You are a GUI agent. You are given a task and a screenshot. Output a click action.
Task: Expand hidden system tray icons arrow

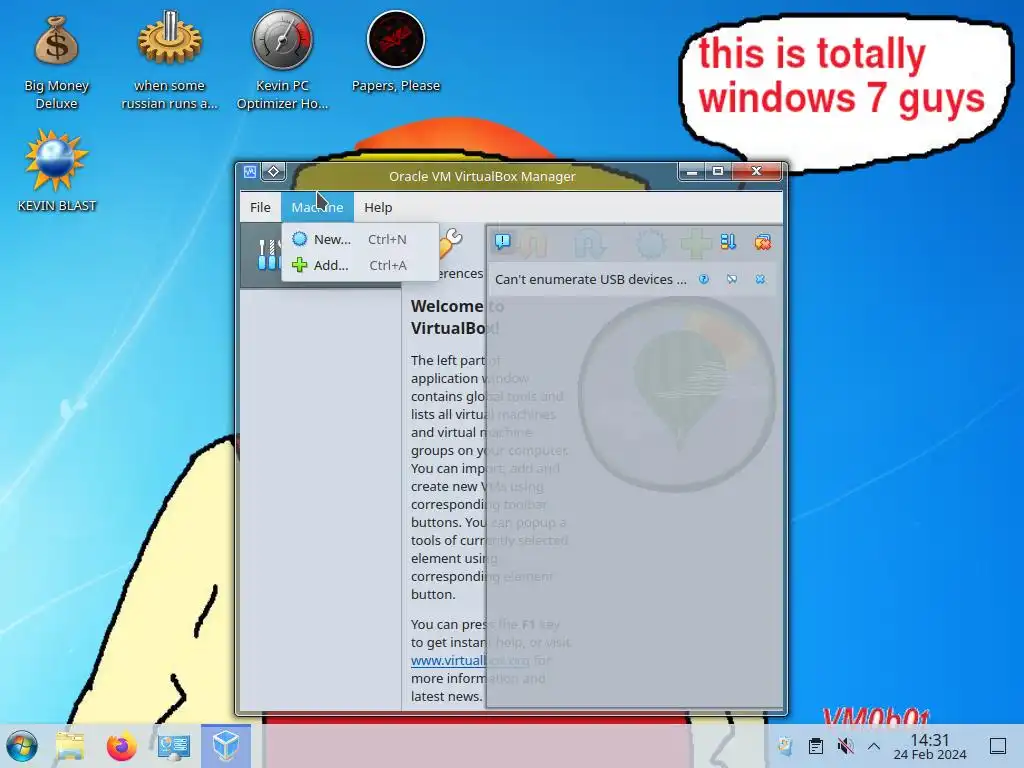(x=874, y=746)
